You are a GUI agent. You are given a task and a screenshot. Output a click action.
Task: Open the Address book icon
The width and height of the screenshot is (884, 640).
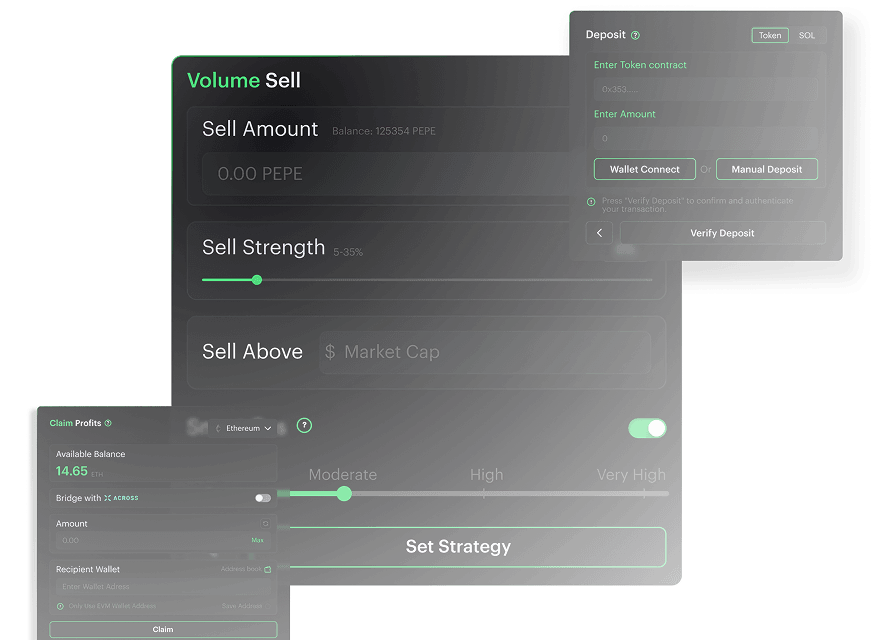click(x=268, y=570)
